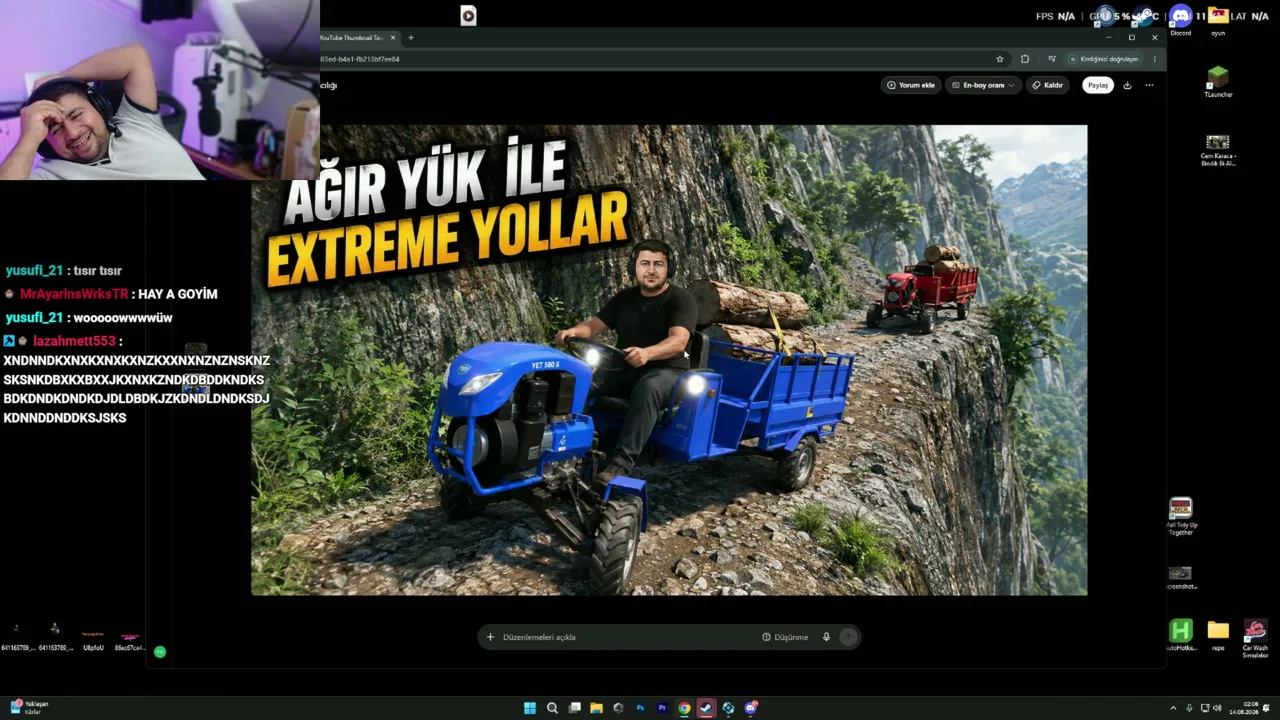Open the AutoHotkey desktop icon
Viewport: 1280px width, 720px height.
coord(1181,635)
